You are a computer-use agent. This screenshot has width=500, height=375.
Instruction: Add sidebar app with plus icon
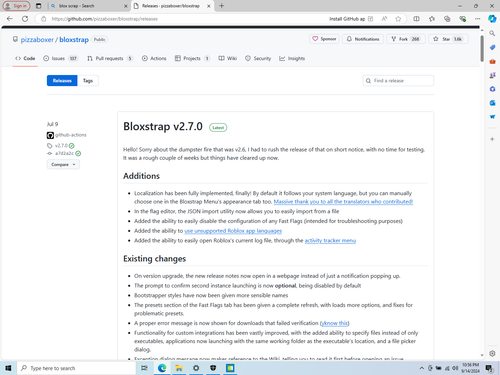tap(492, 139)
